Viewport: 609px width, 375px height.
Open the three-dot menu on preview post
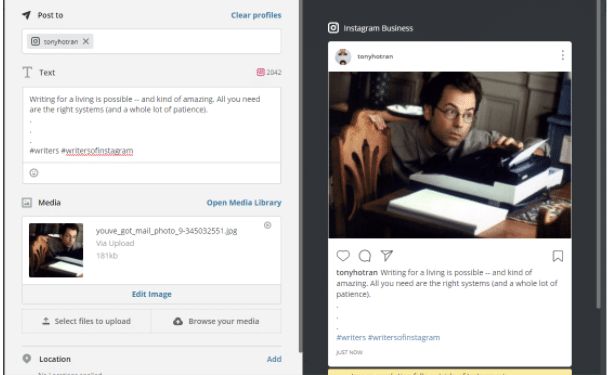pyautogui.click(x=562, y=56)
